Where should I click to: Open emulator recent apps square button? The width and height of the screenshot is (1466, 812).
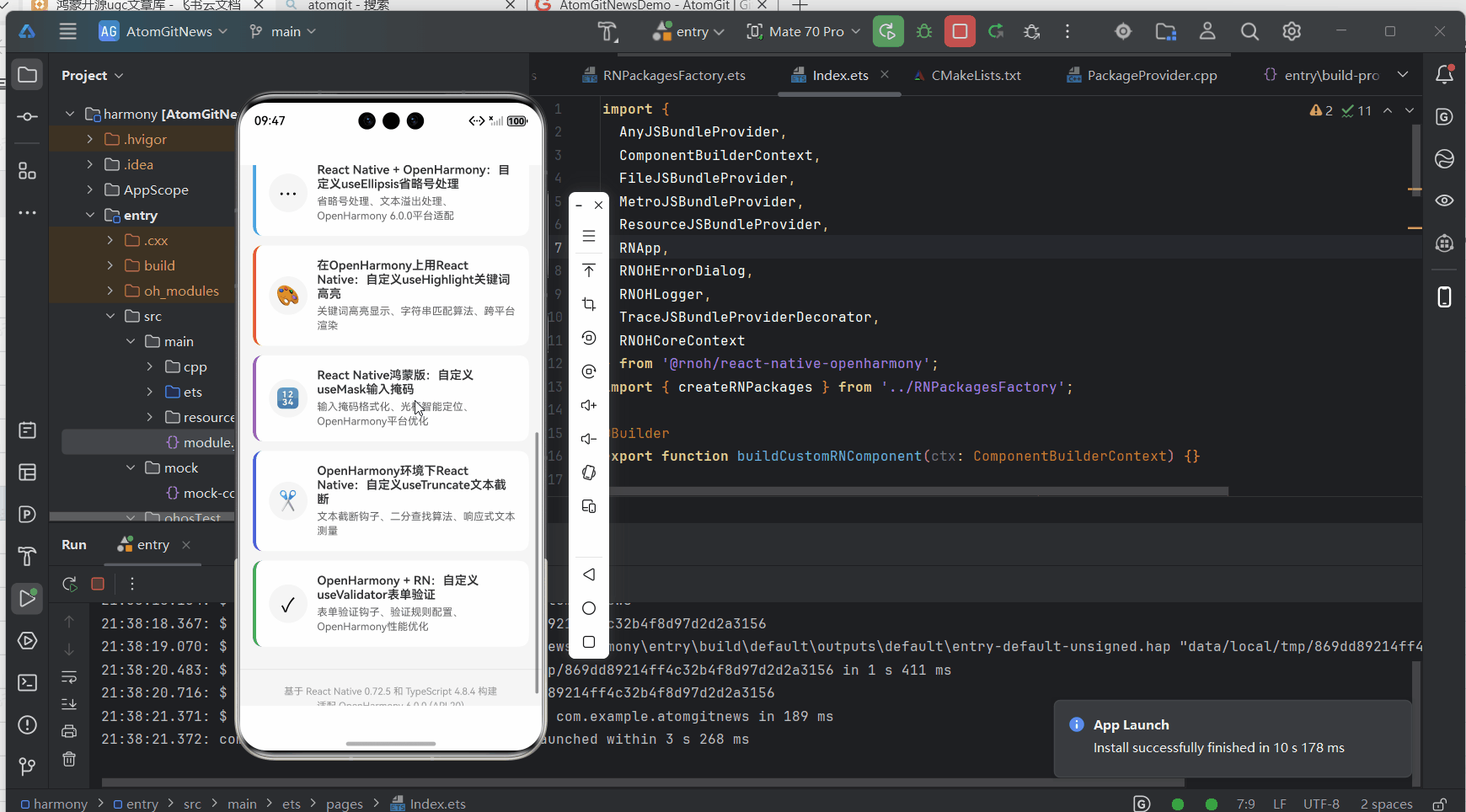(x=589, y=642)
